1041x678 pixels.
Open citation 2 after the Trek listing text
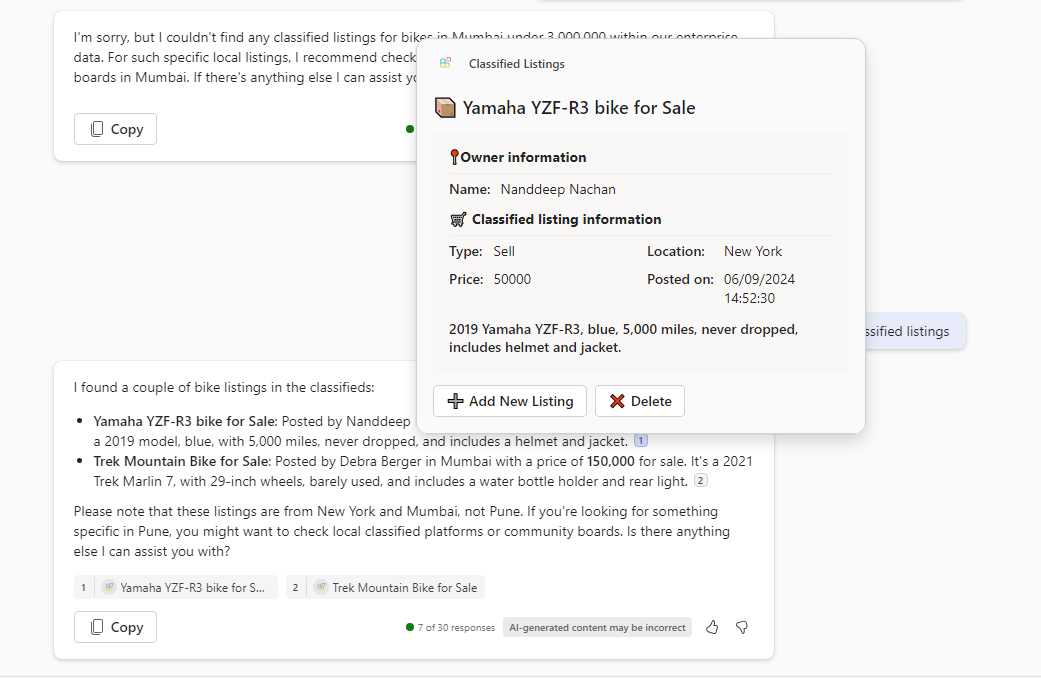700,480
